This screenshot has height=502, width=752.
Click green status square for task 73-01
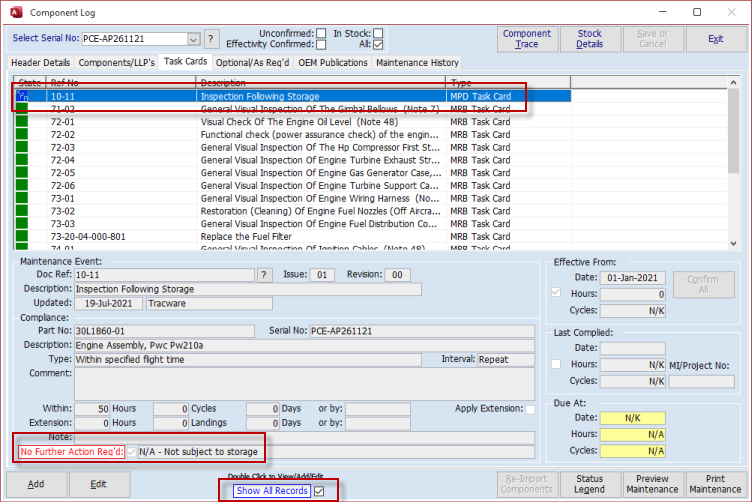click(21, 198)
